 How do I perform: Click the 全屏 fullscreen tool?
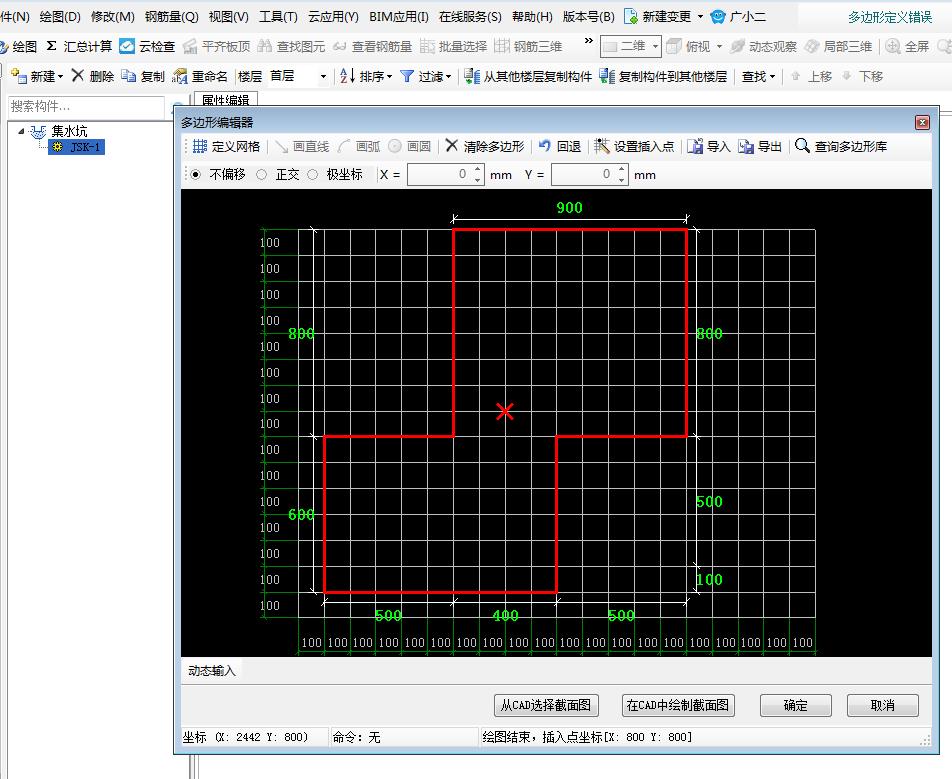click(907, 46)
